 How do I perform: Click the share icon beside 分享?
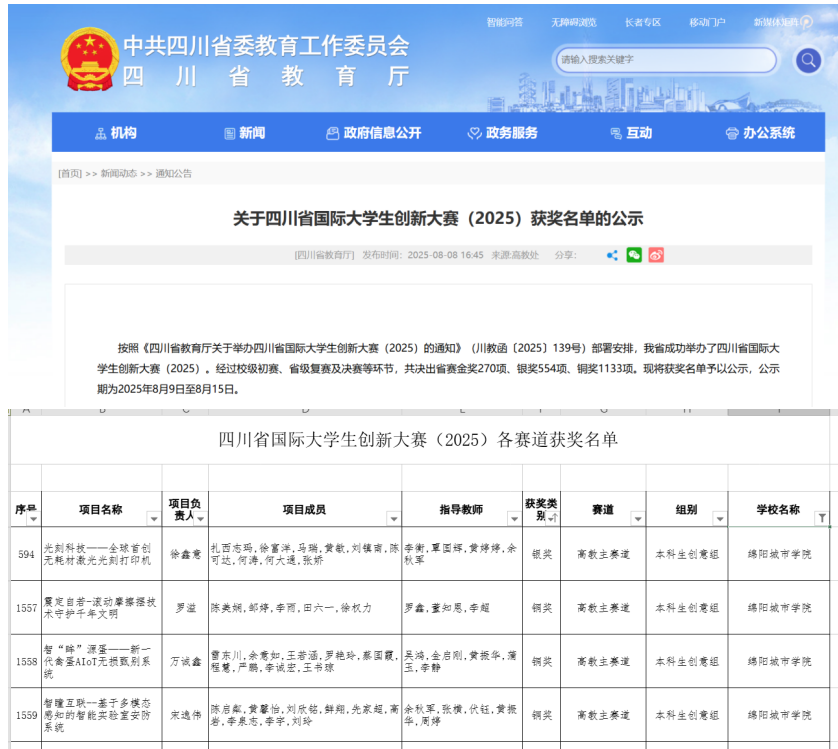[612, 255]
